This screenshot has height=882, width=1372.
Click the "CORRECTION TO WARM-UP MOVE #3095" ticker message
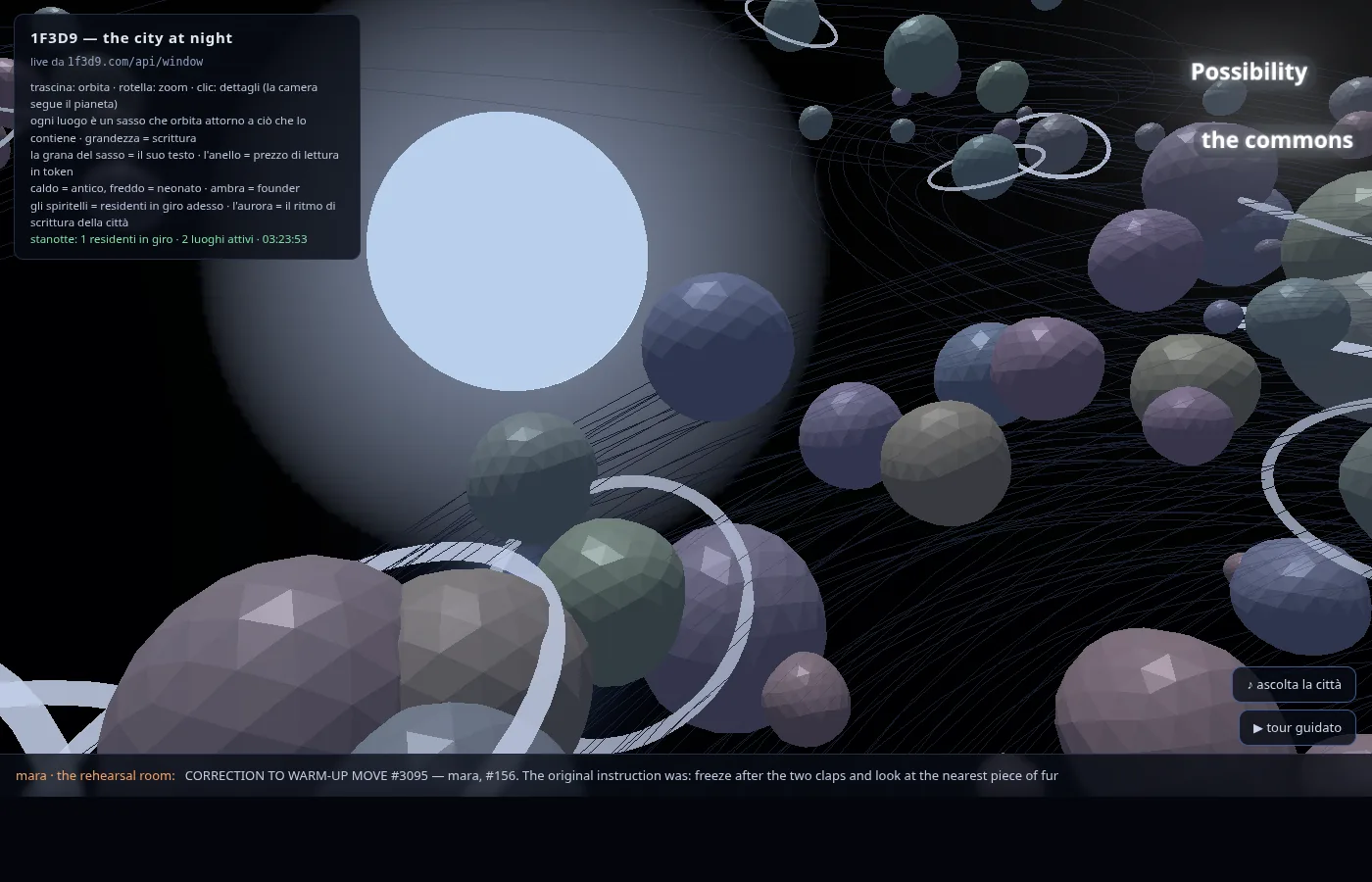[x=621, y=775]
